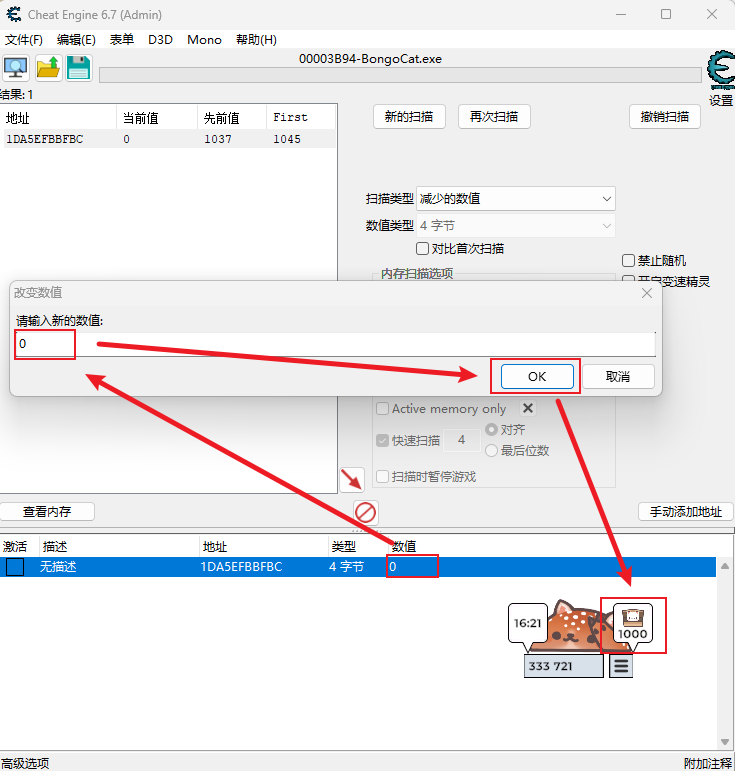Click the red no-entry clear list icon
735x771 pixels.
coord(366,513)
